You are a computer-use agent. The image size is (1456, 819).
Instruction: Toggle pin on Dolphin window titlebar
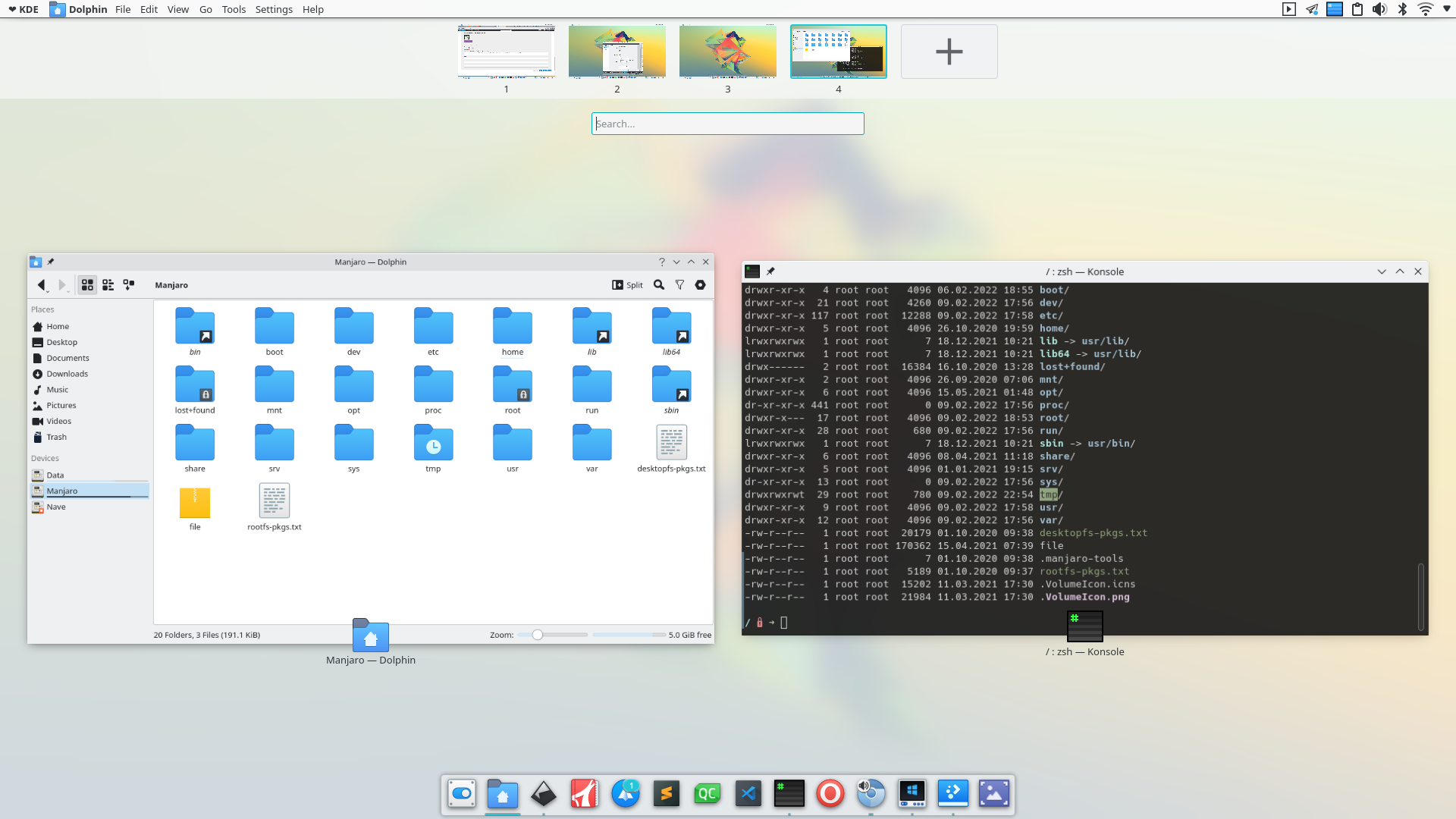pos(51,262)
